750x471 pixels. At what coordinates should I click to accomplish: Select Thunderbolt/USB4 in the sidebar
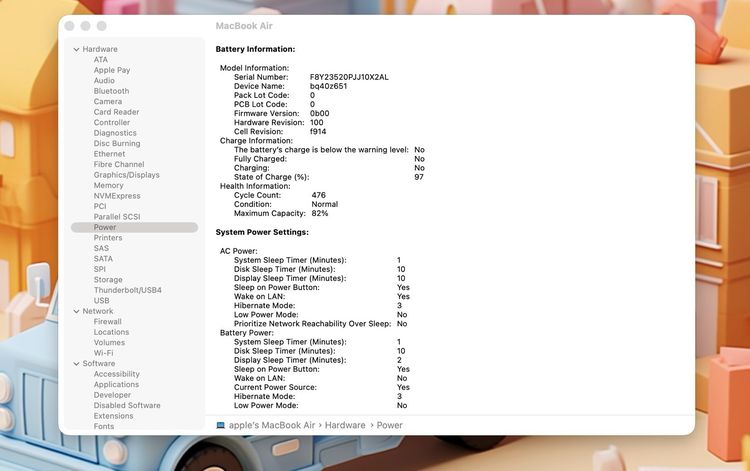pyautogui.click(x=127, y=291)
